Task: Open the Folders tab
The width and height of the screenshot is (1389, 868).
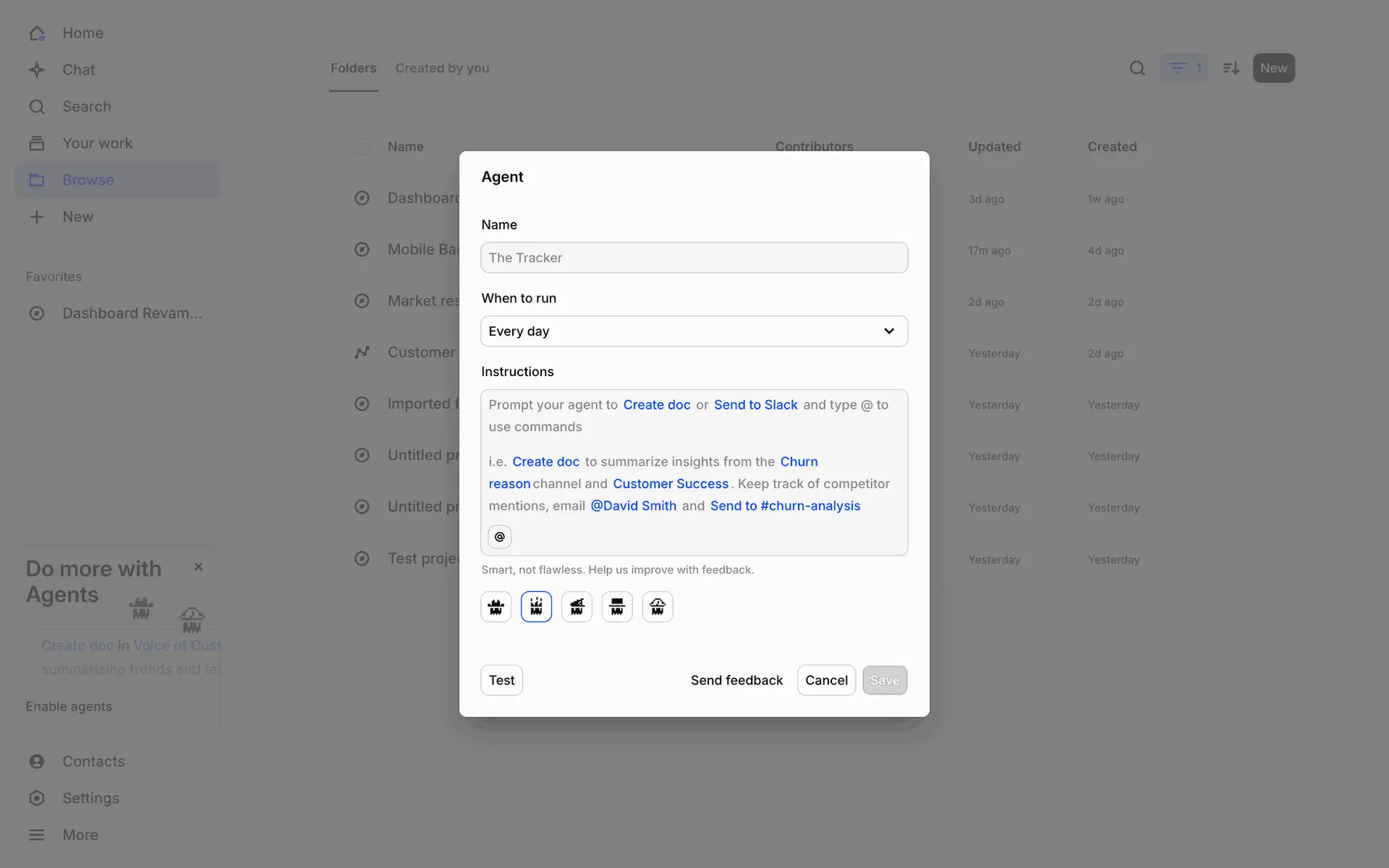Action: [x=353, y=68]
